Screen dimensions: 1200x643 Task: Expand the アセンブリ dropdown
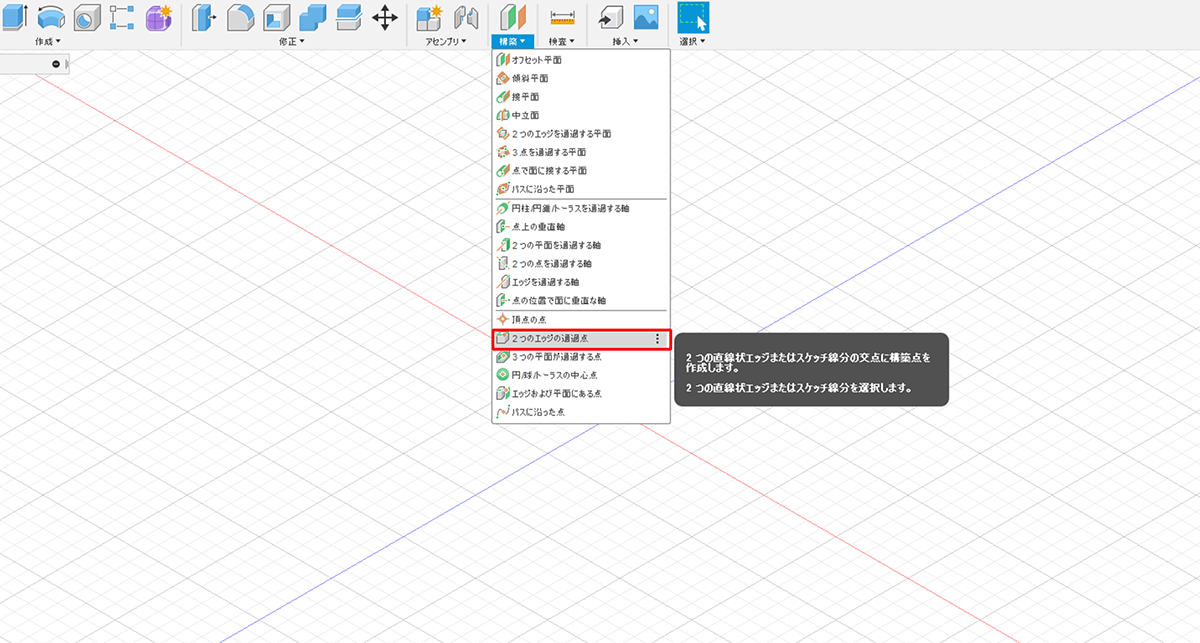click(446, 41)
